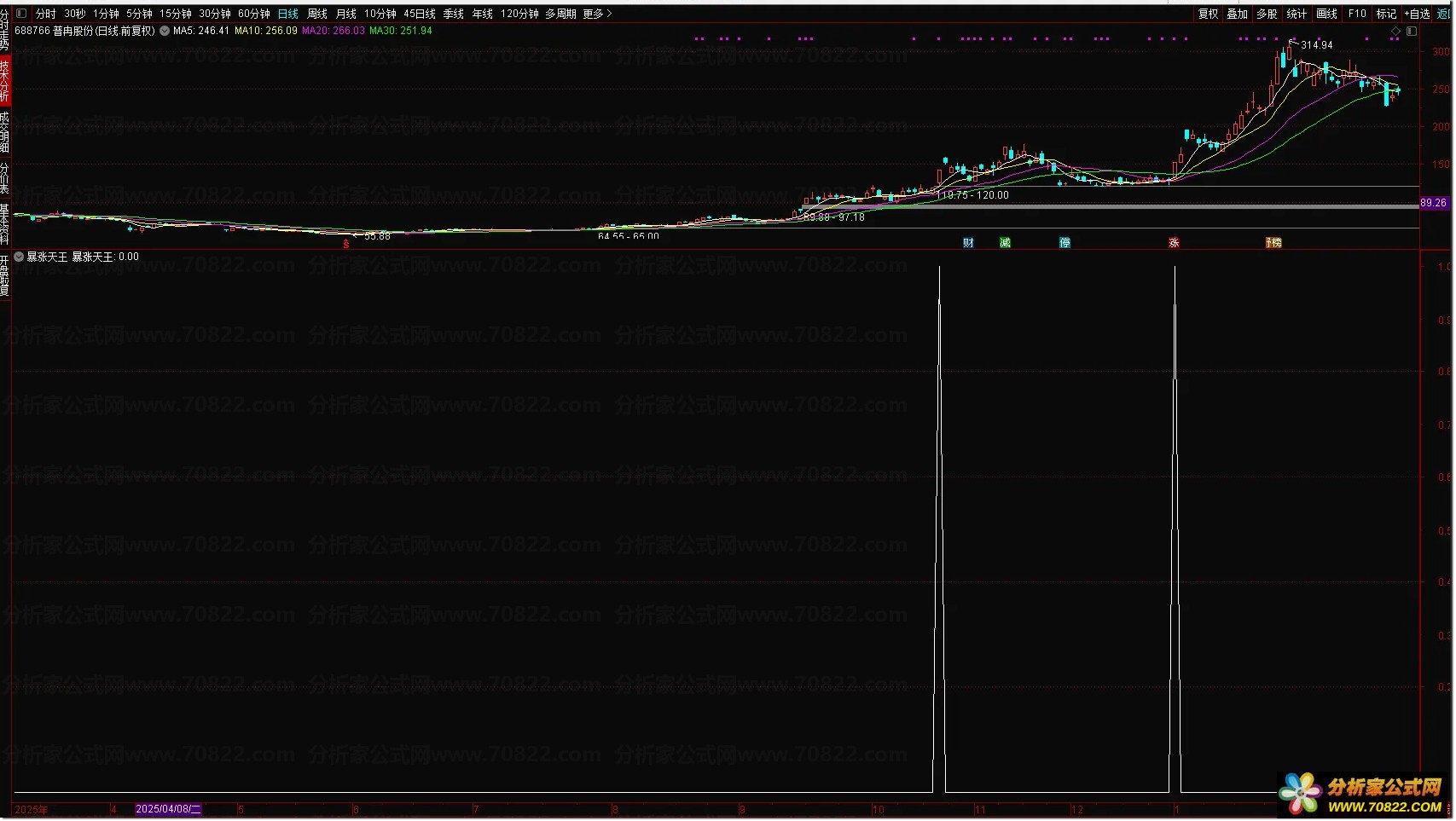Screen dimensions: 1456x821
Task: Open the 分时走势 sidebar tab
Action: (5, 31)
